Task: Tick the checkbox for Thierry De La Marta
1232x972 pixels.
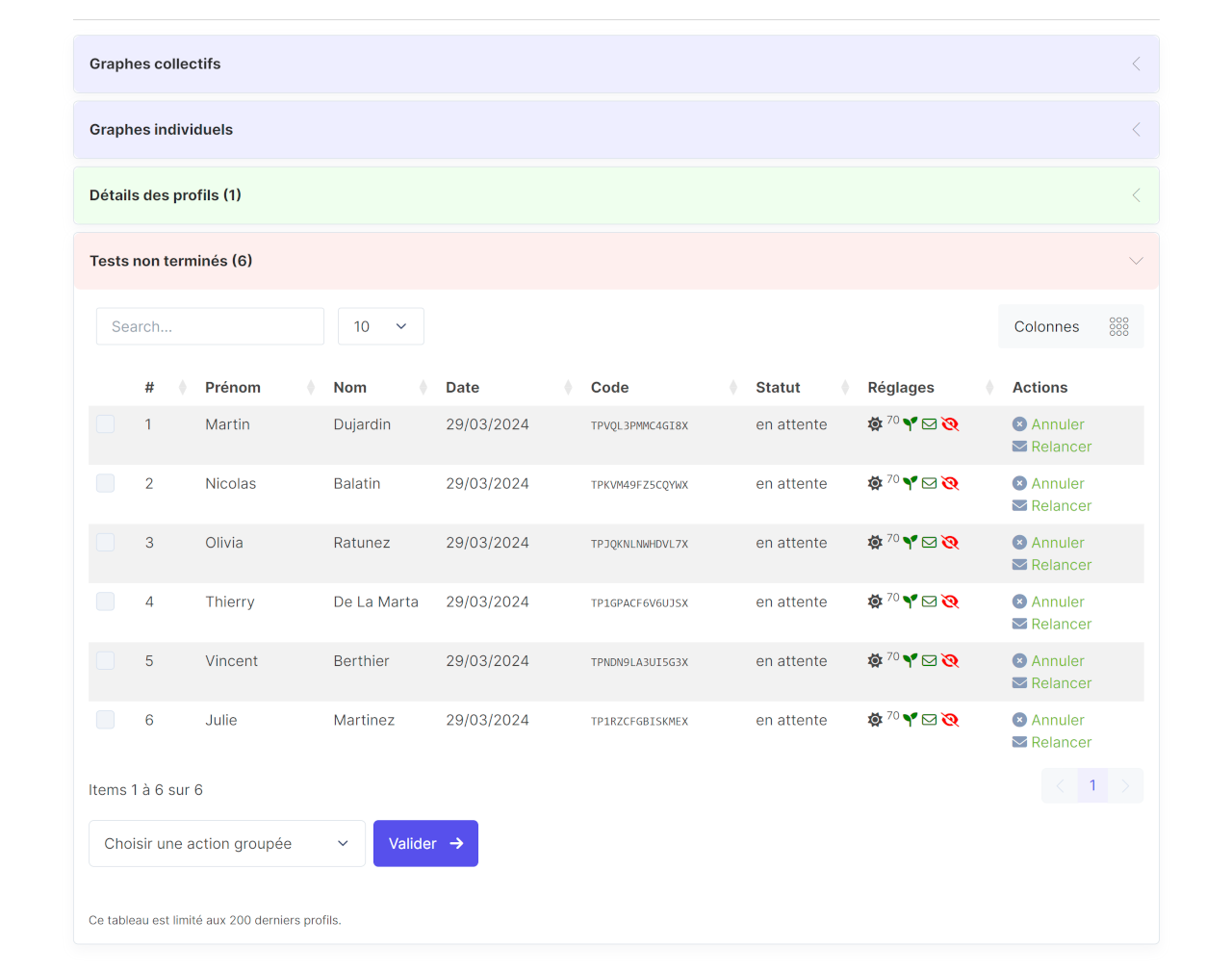Action: (106, 601)
